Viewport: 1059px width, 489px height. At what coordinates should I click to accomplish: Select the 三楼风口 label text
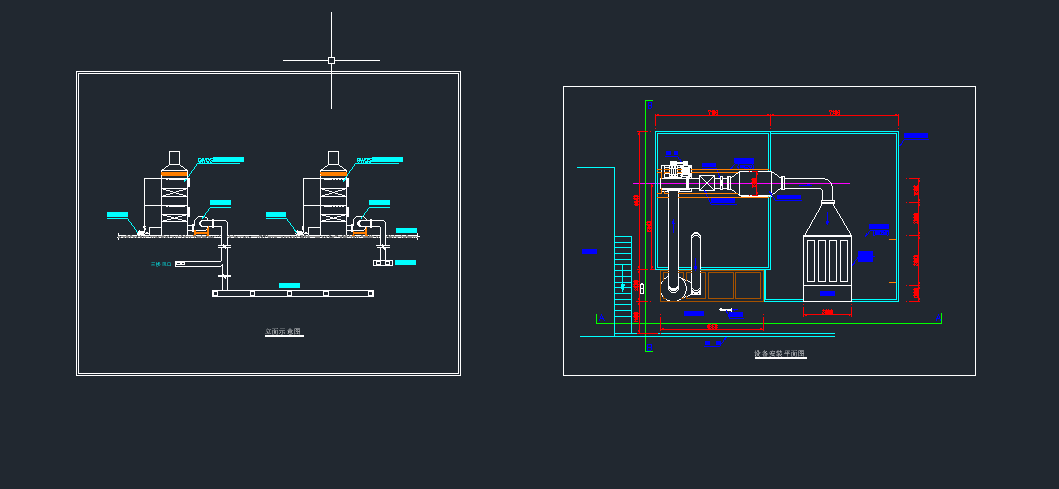point(161,264)
